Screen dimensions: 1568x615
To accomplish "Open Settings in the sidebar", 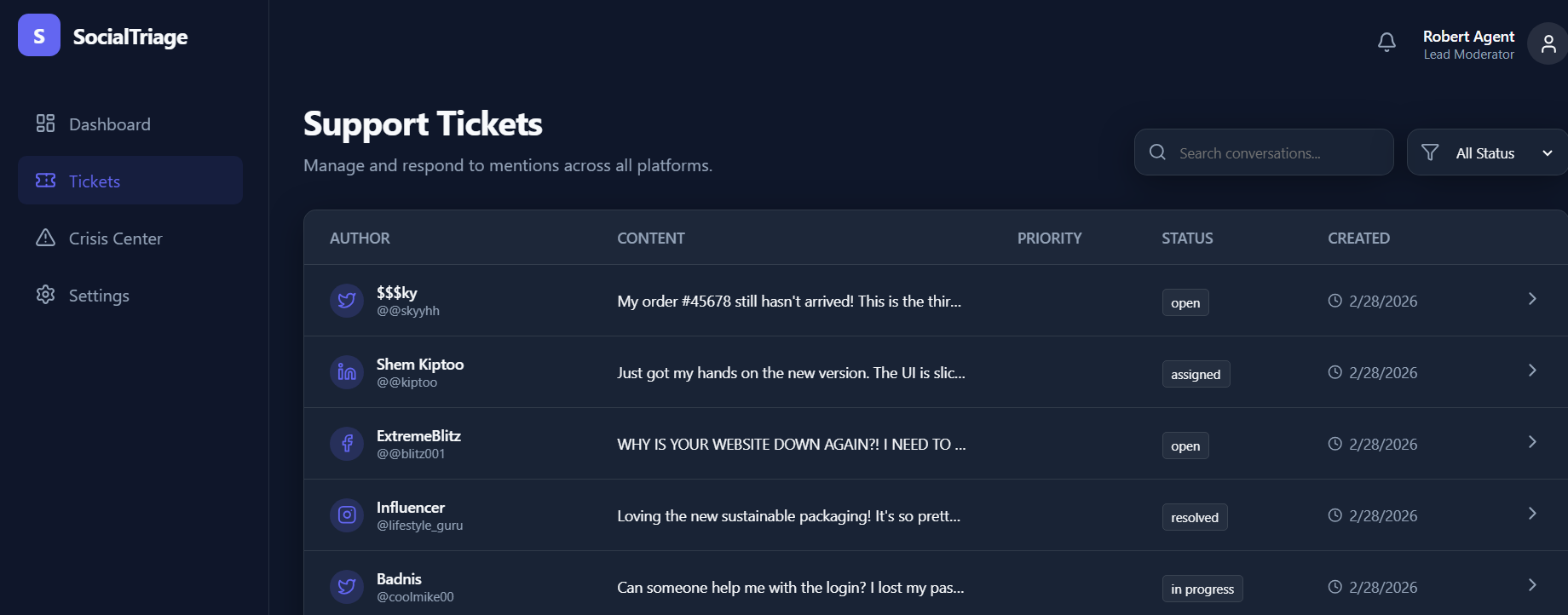I will (99, 296).
